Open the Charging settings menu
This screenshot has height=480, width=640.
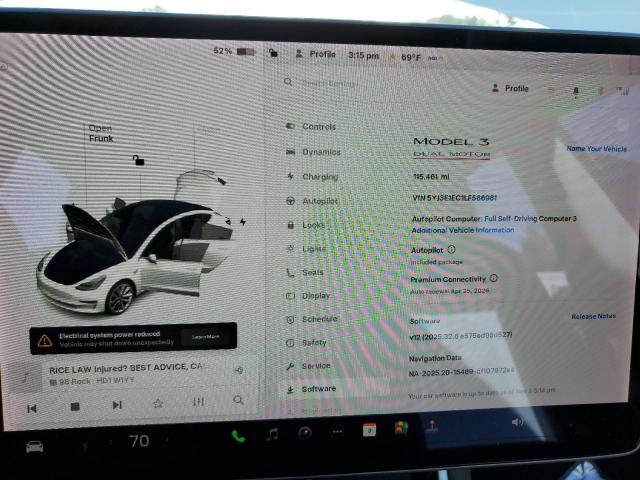pyautogui.click(x=312, y=176)
